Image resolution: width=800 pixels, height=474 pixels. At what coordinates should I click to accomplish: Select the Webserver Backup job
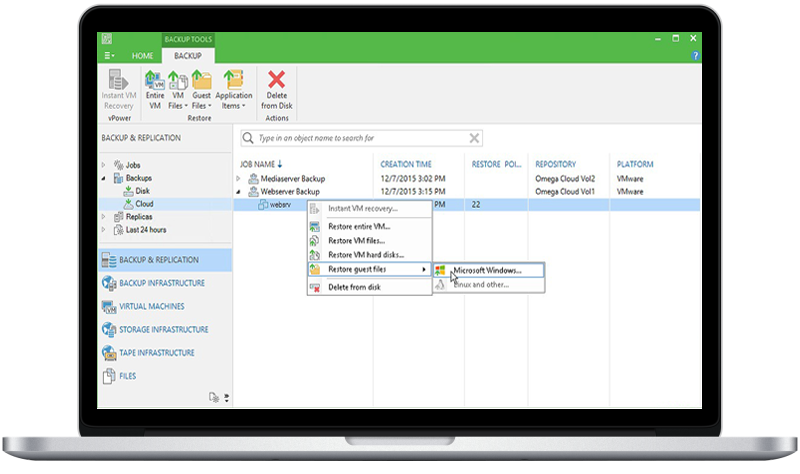(290, 192)
